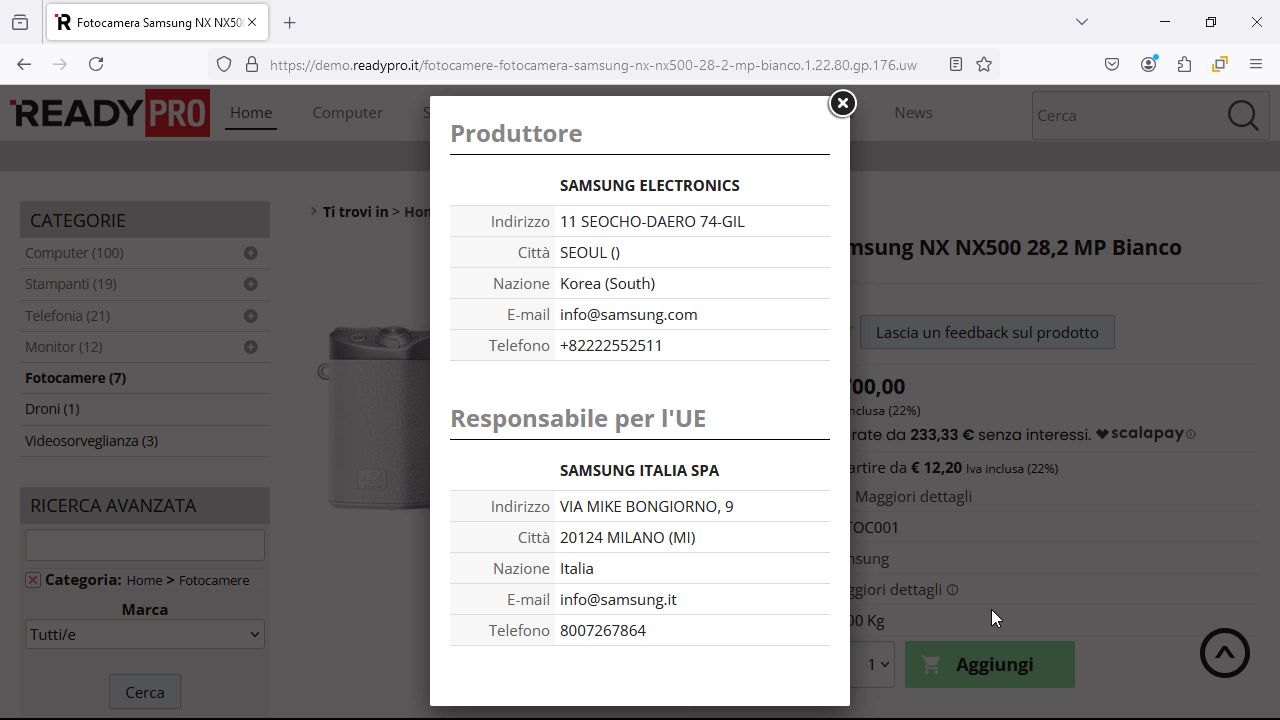Open a new browser tab
Image resolution: width=1280 pixels, height=720 pixels.
pyautogui.click(x=289, y=22)
